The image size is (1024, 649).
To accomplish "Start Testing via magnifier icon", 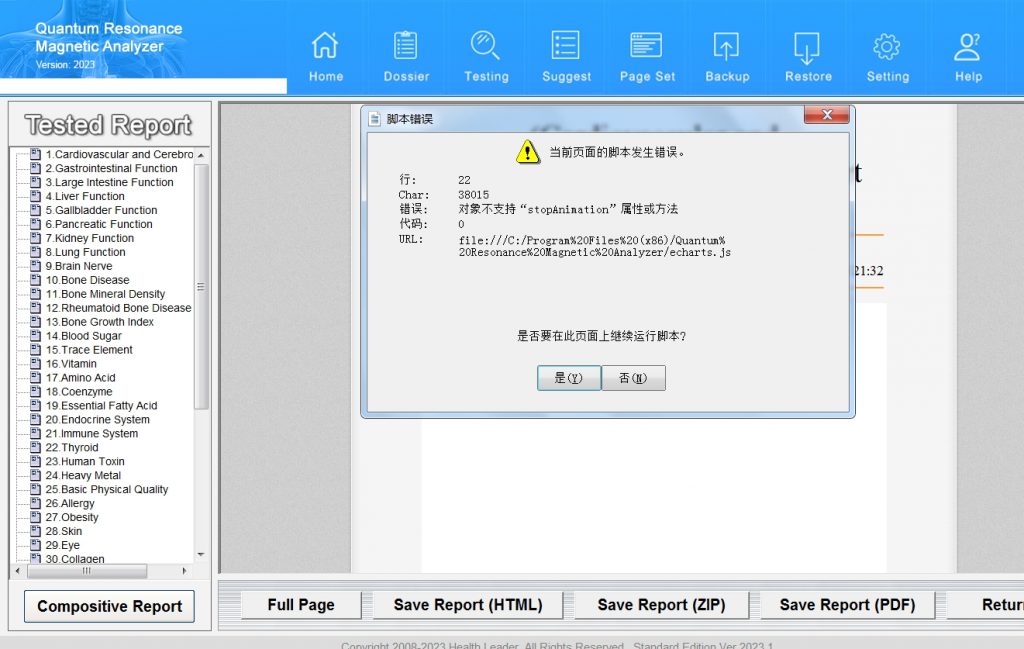I will (485, 46).
